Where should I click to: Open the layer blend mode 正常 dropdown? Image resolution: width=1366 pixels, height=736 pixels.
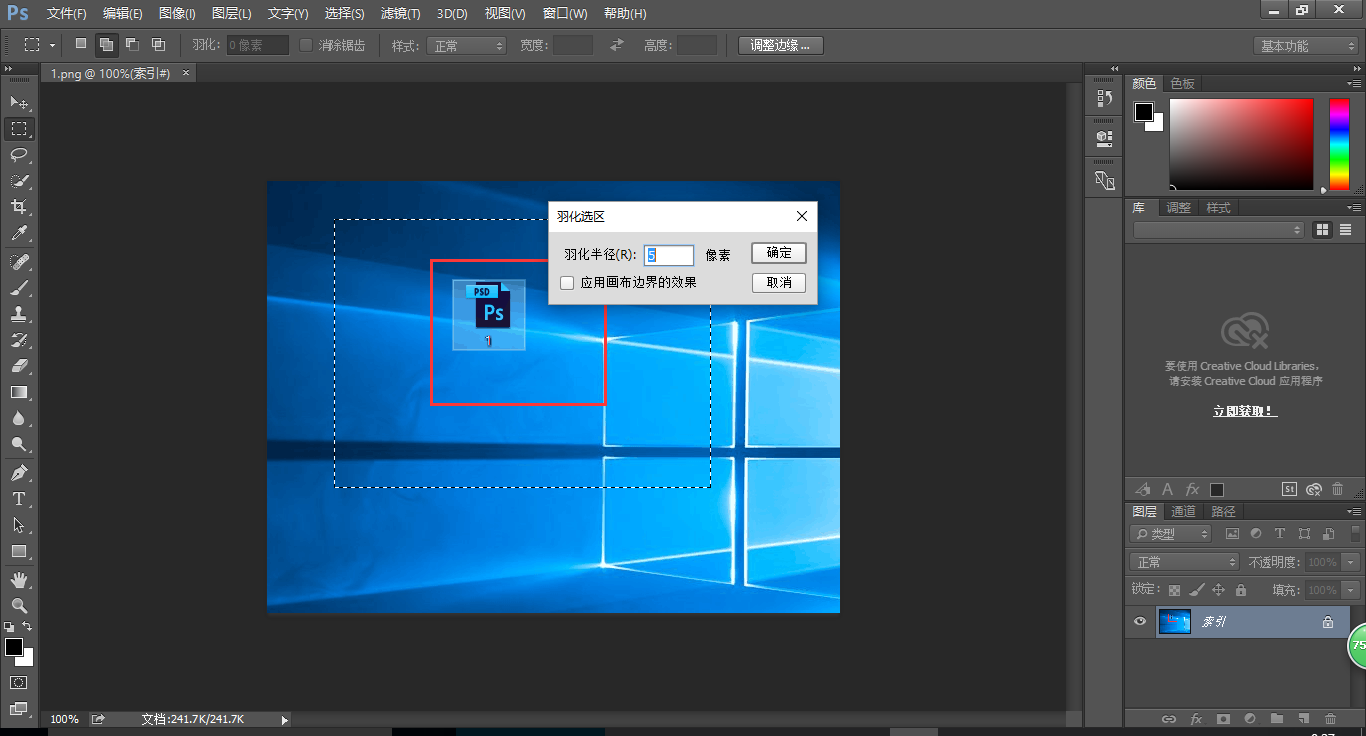click(1184, 562)
